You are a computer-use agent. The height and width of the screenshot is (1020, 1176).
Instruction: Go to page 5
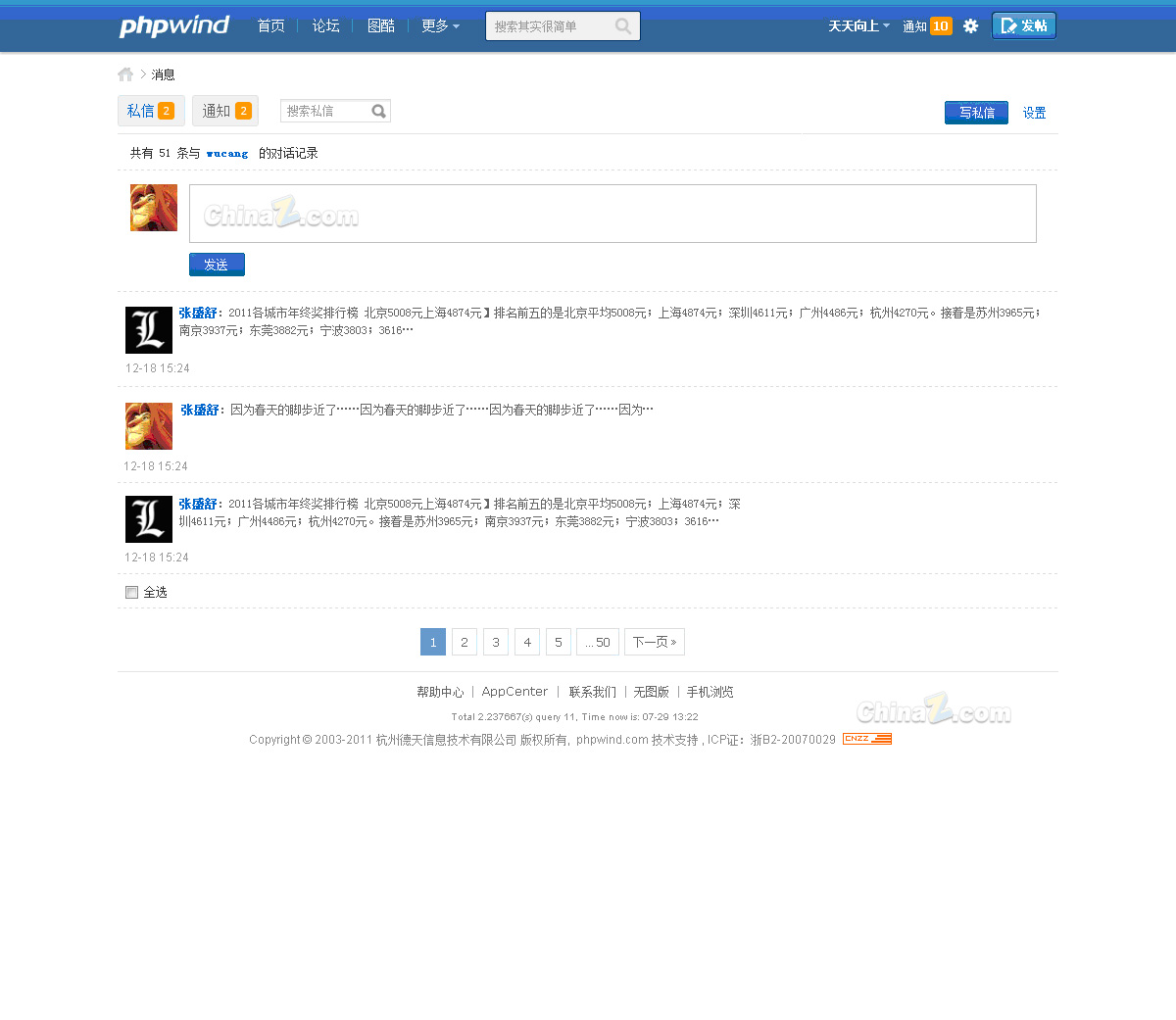point(559,642)
